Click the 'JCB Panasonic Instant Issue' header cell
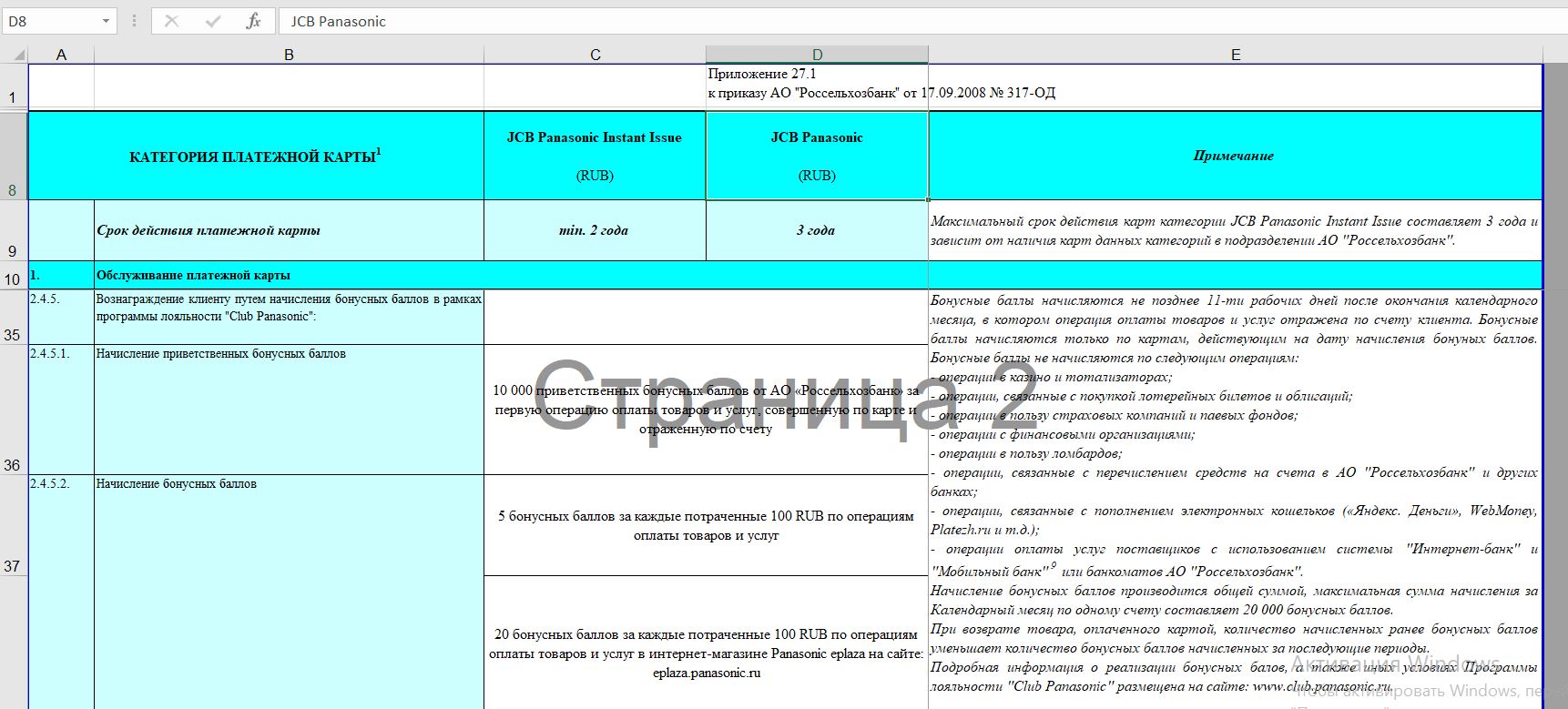The width and height of the screenshot is (1568, 709). (x=595, y=156)
